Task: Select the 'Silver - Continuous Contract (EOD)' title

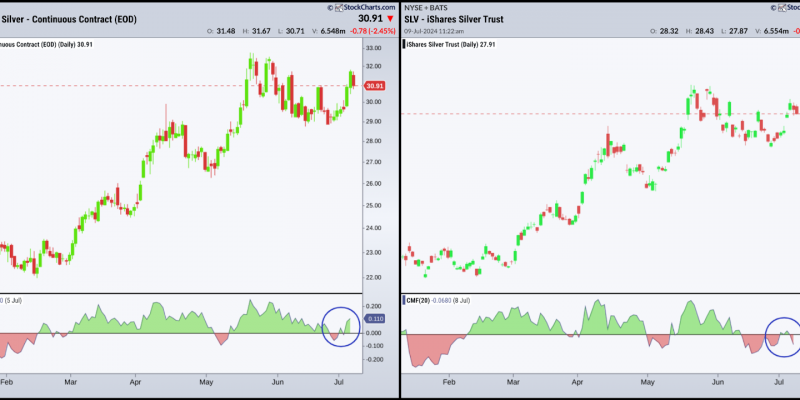Action: 68,19
